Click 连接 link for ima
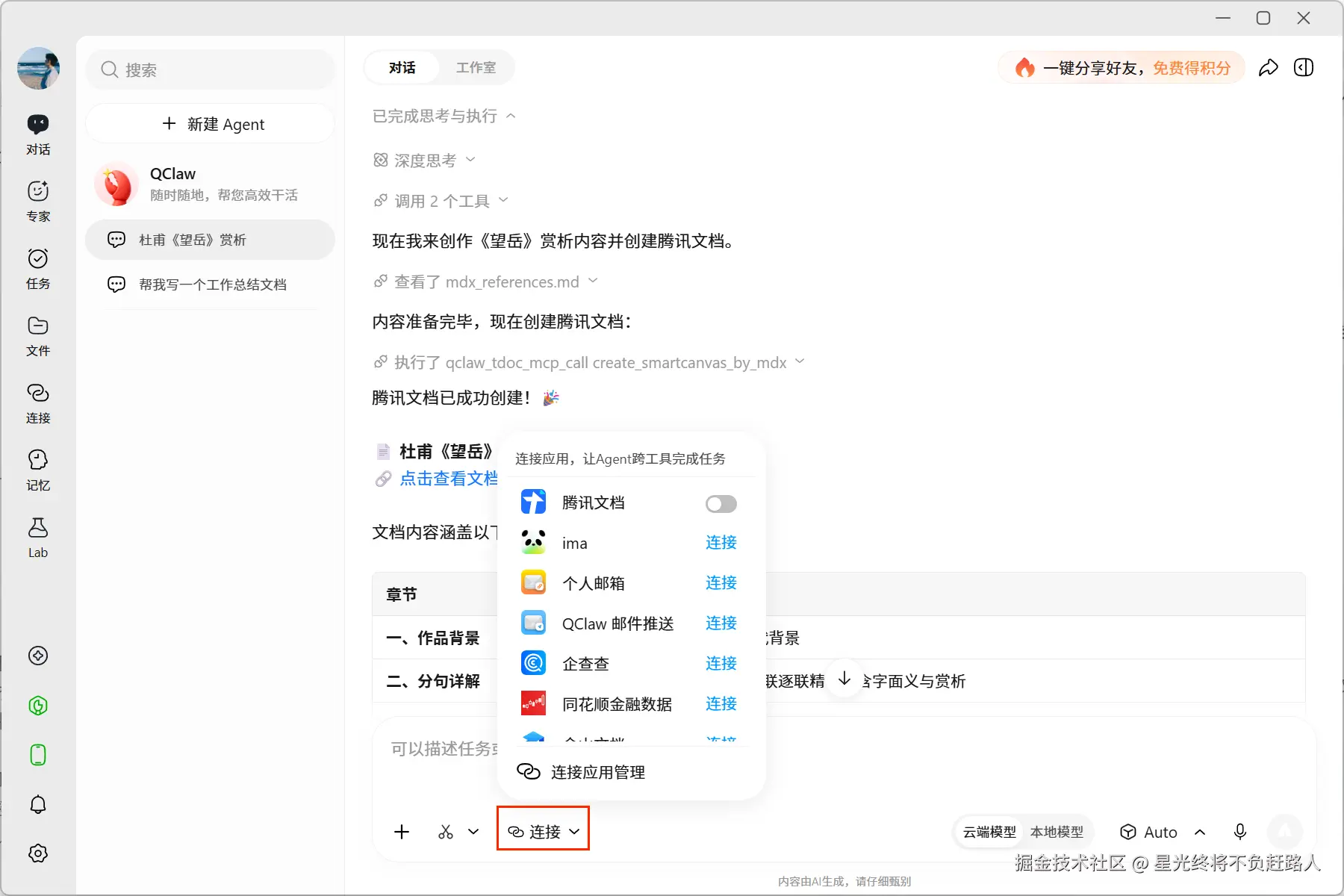This screenshot has width=1344, height=896. point(721,542)
